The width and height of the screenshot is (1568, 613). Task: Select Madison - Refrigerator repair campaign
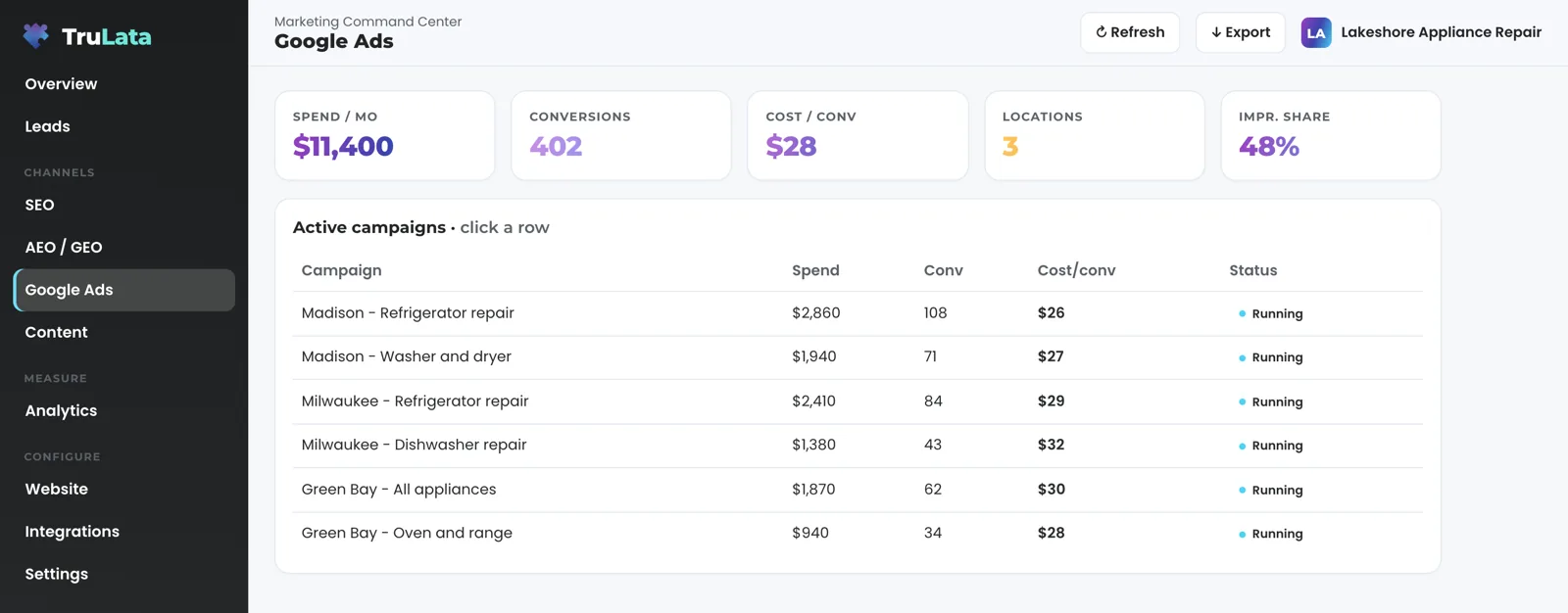point(857,313)
